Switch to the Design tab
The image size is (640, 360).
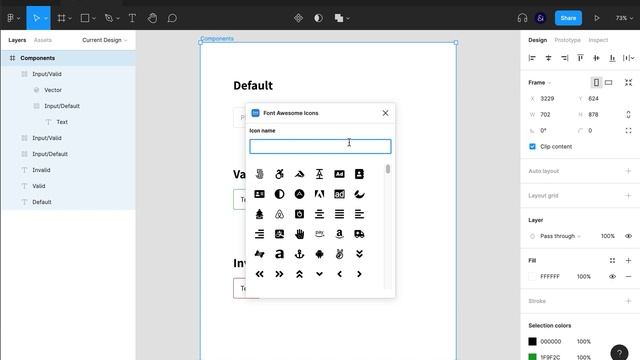tap(537, 40)
